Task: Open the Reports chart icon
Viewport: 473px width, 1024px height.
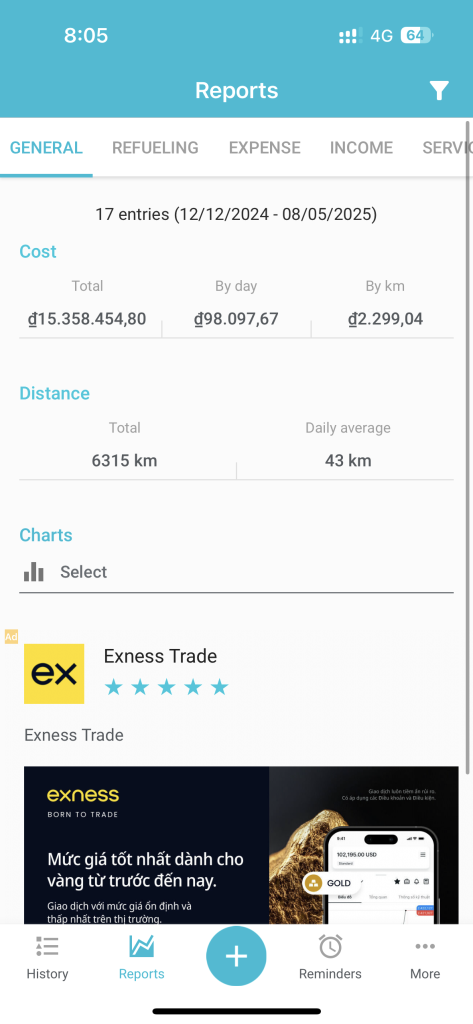Action: tap(141, 946)
